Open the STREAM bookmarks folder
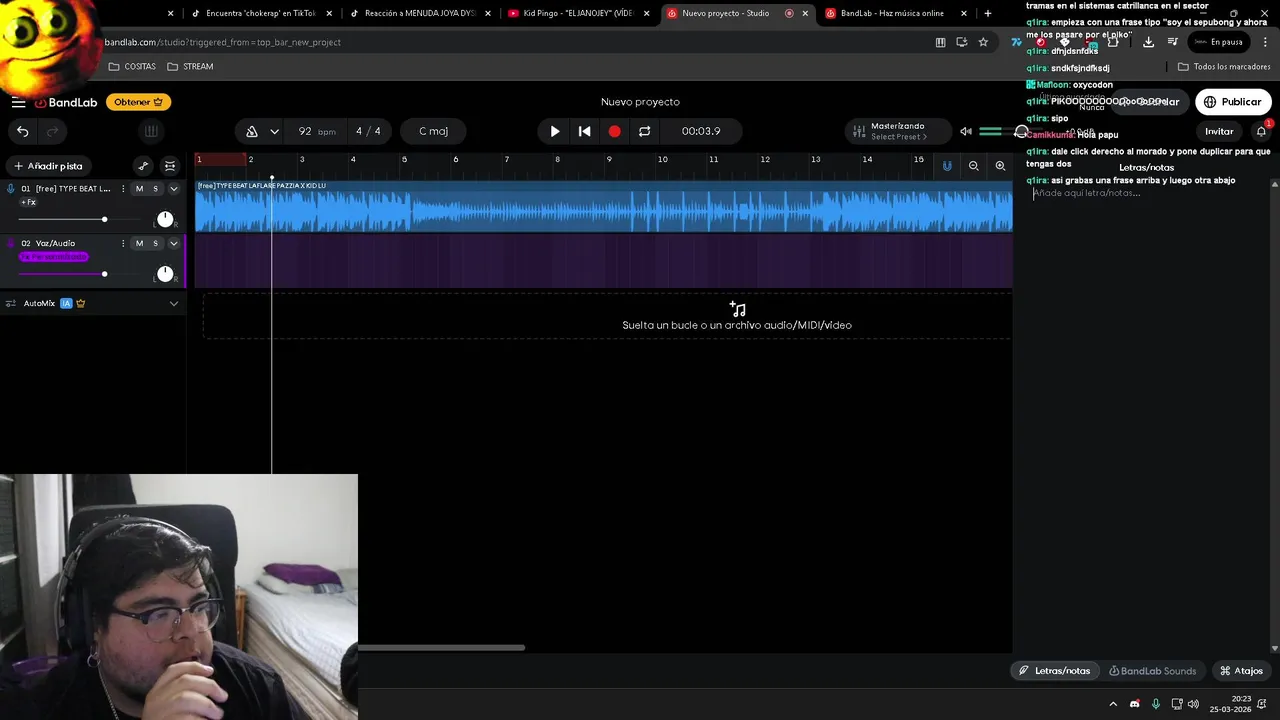1280x720 pixels. (190, 66)
